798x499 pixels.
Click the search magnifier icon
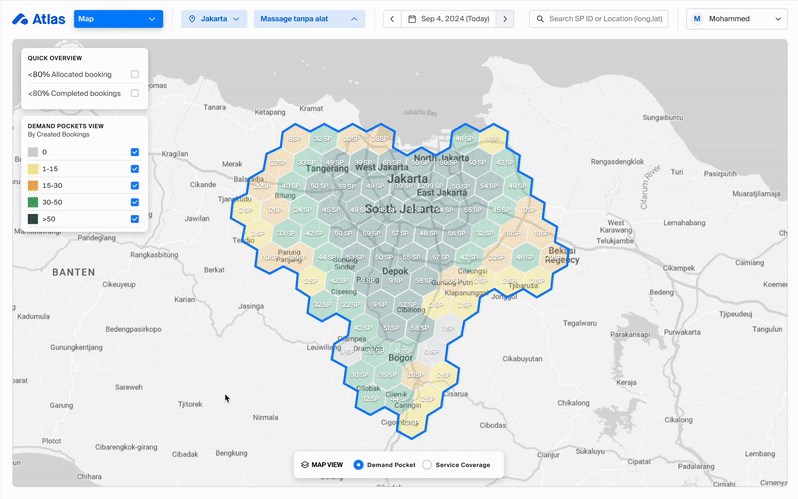point(540,18)
